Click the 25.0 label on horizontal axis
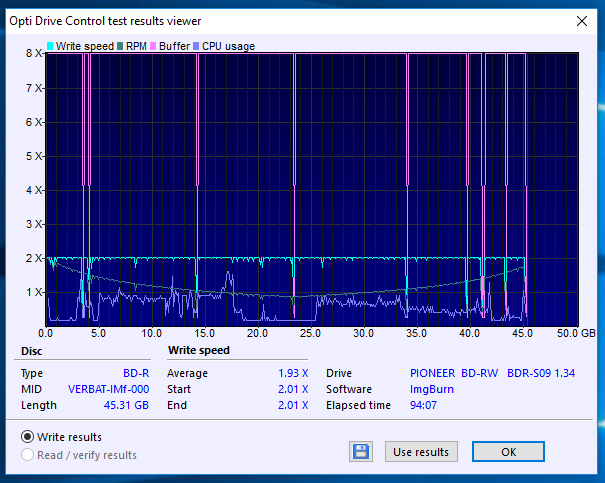Image resolution: width=605 pixels, height=483 pixels. coord(310,333)
